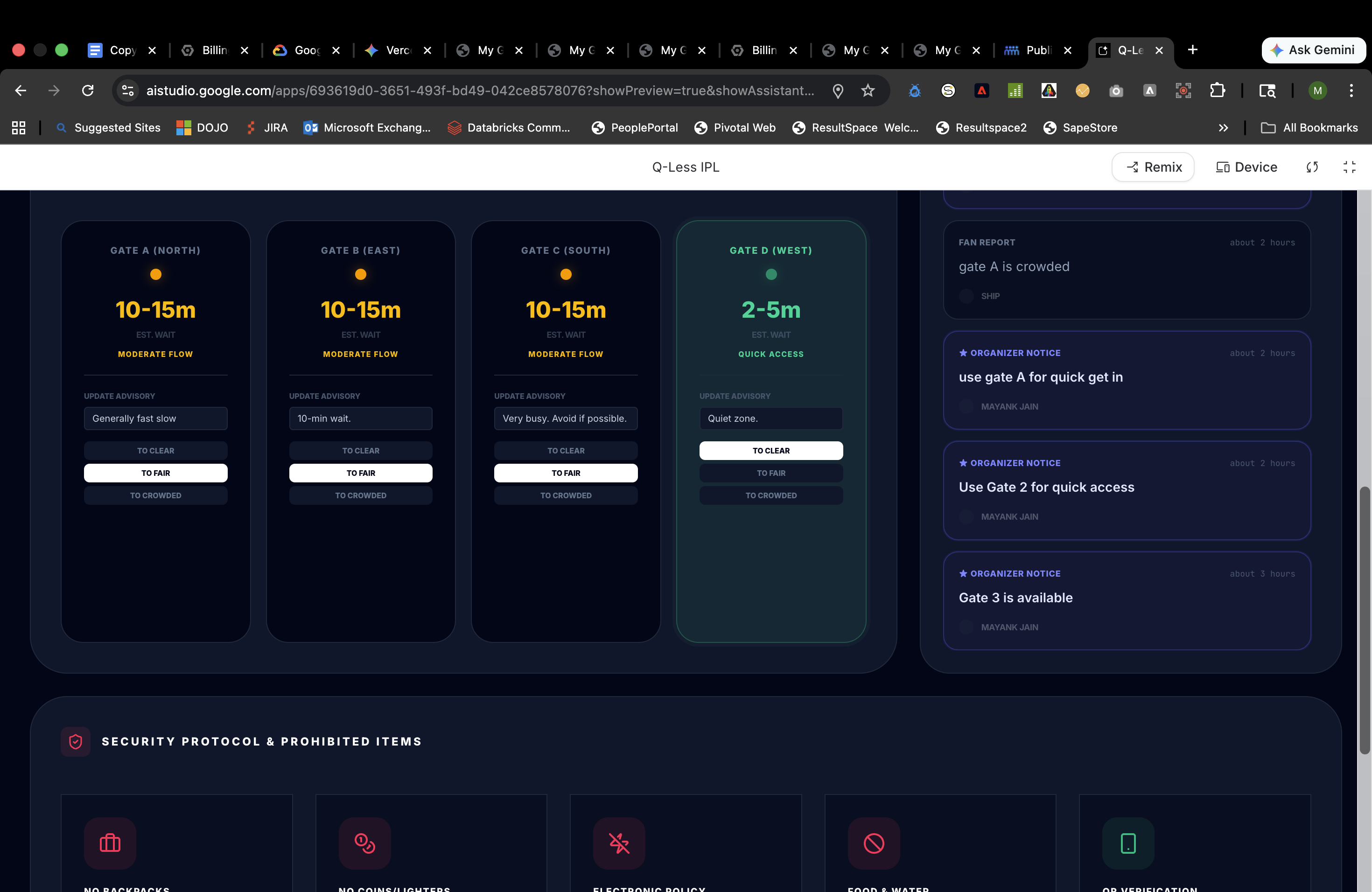Screen dimensions: 1372x892
Task: Click the screen capture extension icon
Action: [1183, 91]
